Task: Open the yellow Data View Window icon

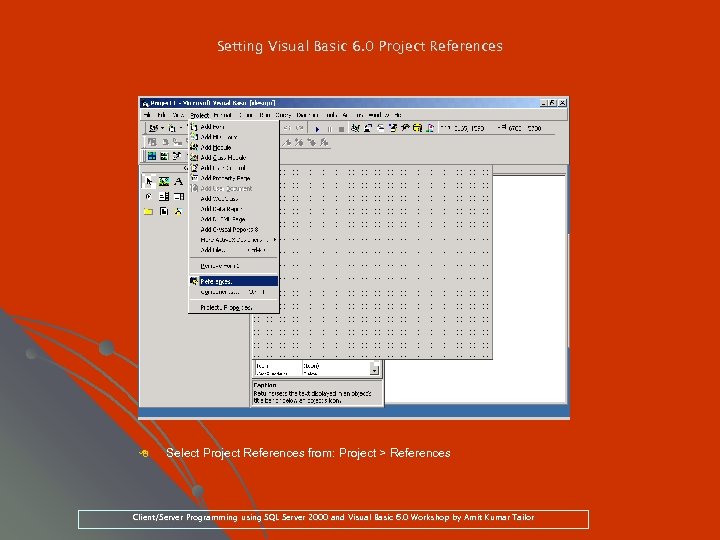Action: pos(417,128)
